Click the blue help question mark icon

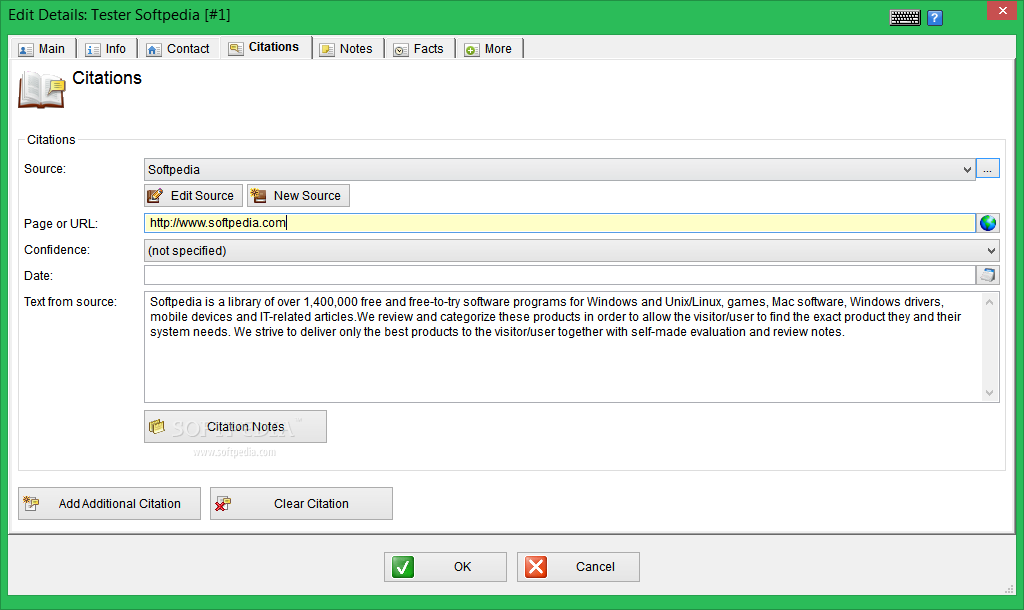pyautogui.click(x=935, y=18)
